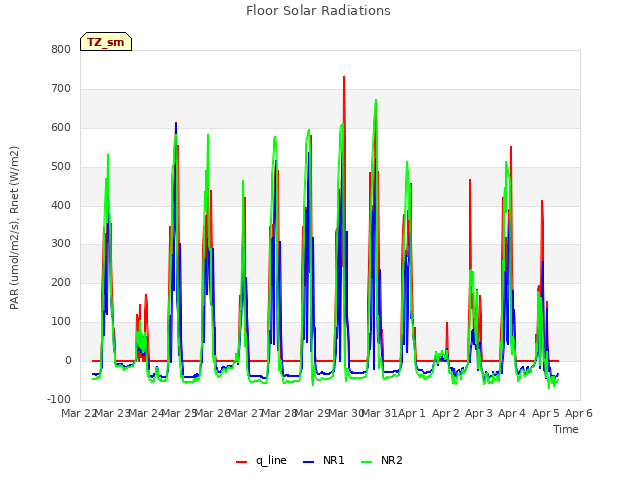The height and width of the screenshot is (480, 640).
Task: Toggle the q_line legend entry
Action: pos(261,460)
